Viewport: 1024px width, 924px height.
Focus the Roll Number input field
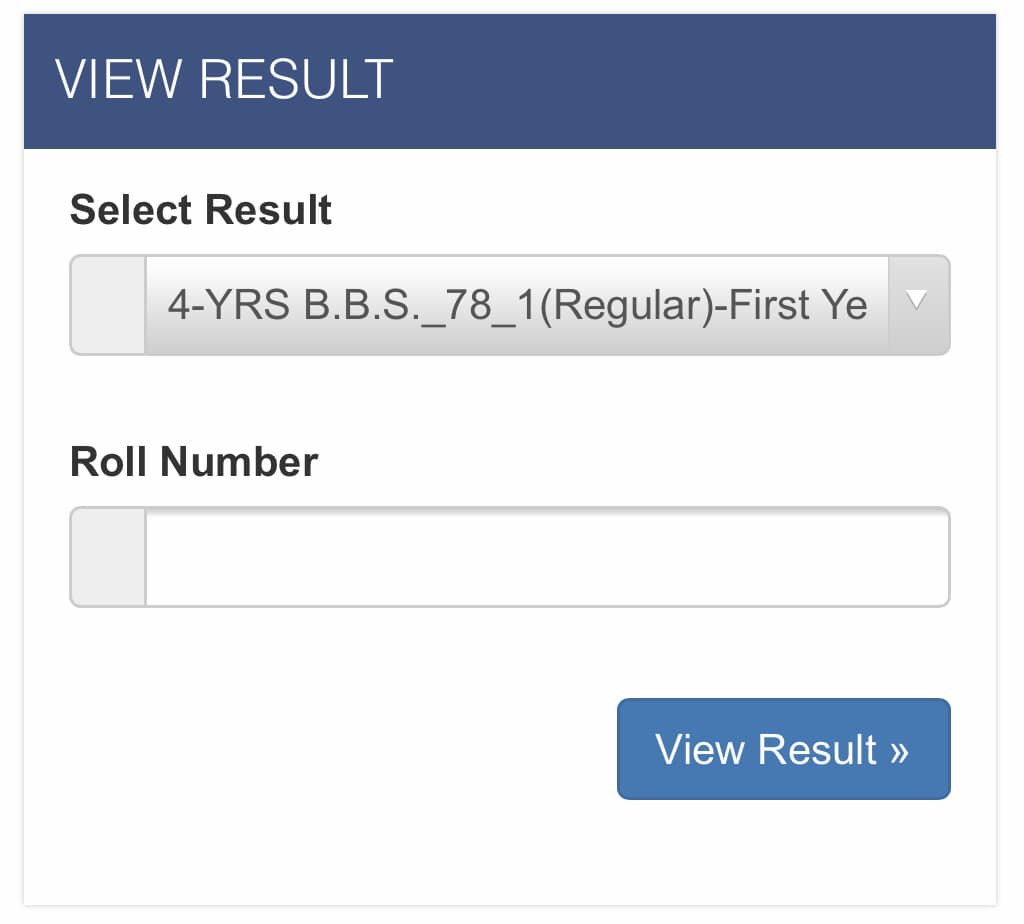tap(546, 557)
